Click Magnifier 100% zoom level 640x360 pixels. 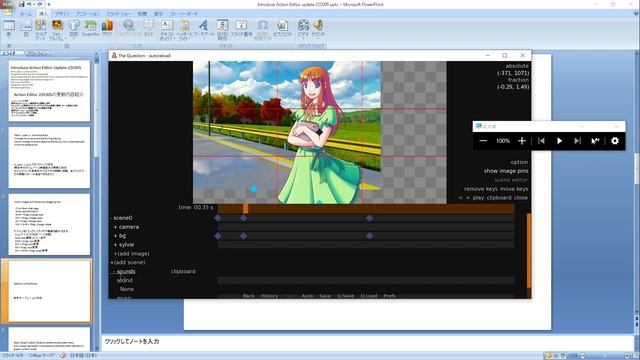point(503,141)
